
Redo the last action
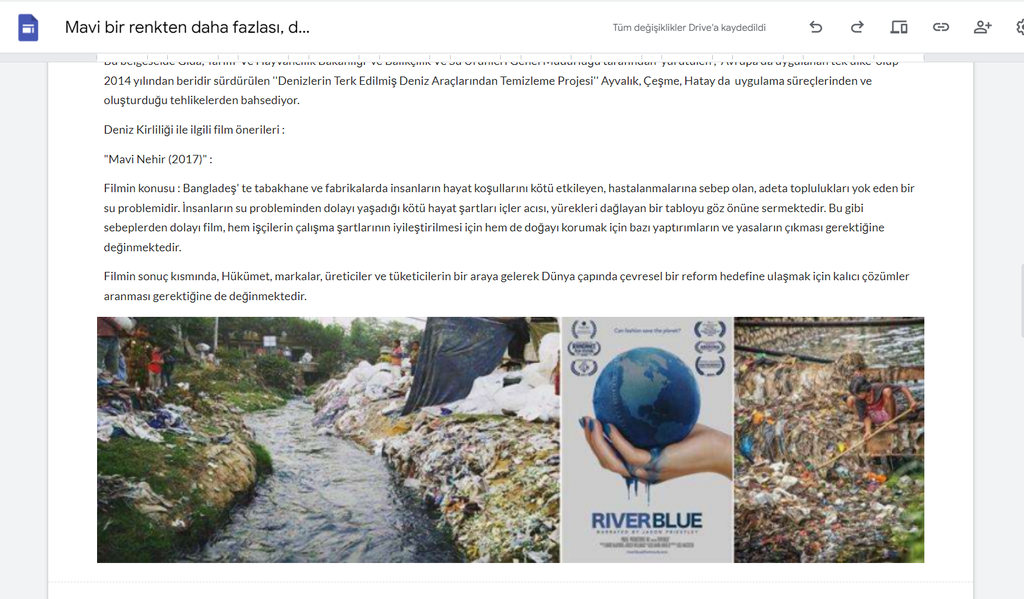click(x=857, y=27)
